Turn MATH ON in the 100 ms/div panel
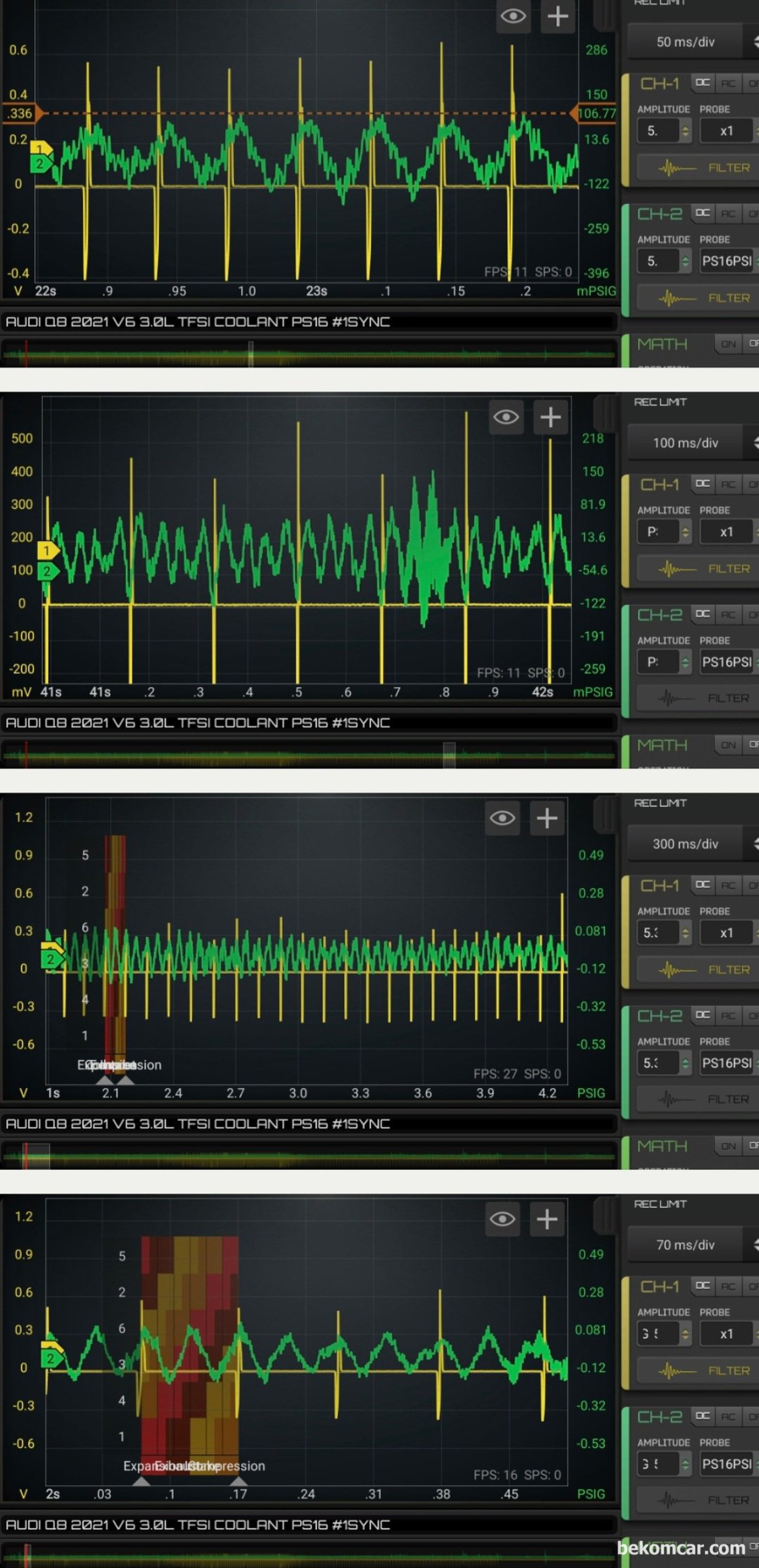 pyautogui.click(x=728, y=745)
